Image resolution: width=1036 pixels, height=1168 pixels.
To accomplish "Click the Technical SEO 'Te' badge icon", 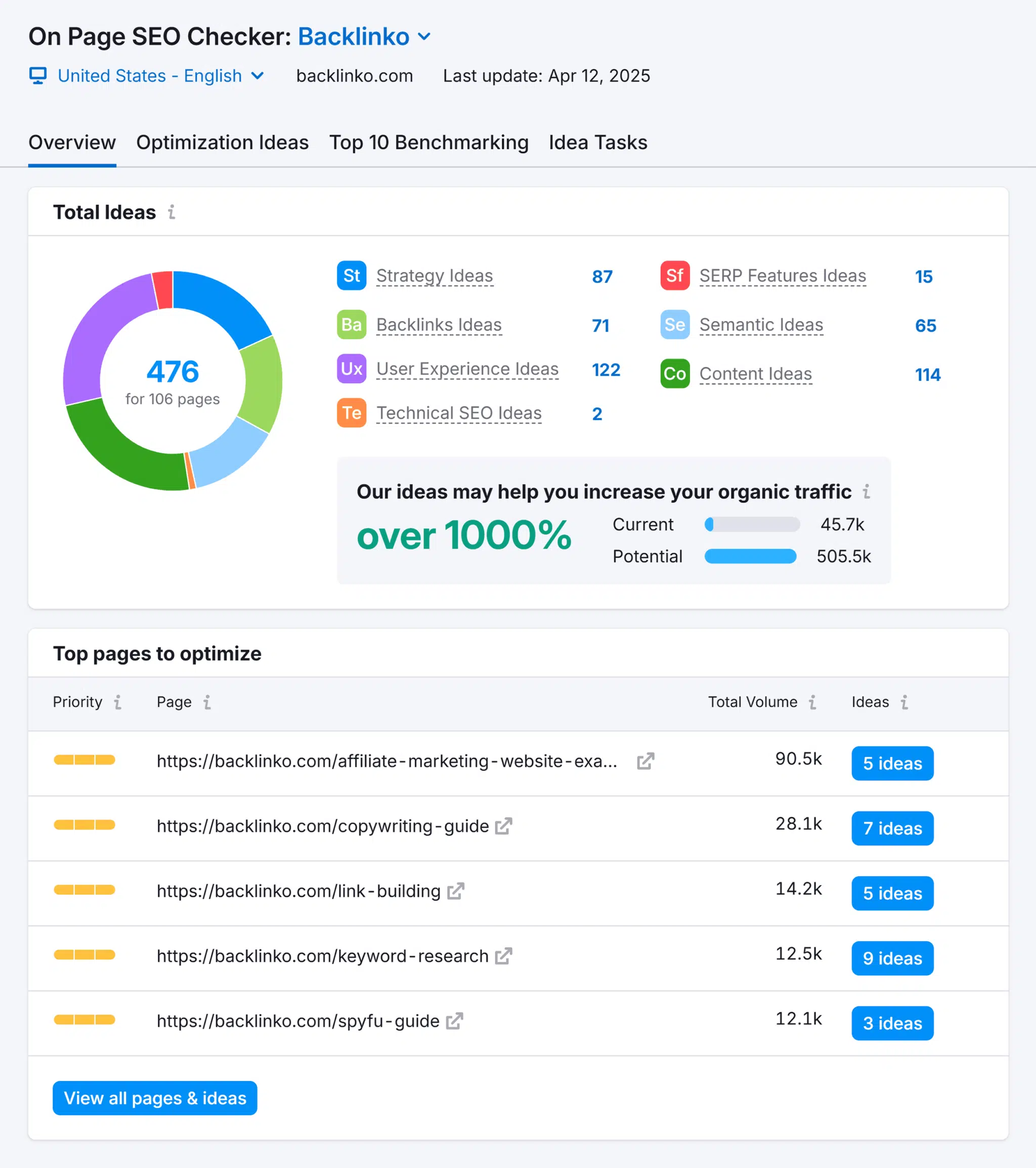I will (x=351, y=412).
